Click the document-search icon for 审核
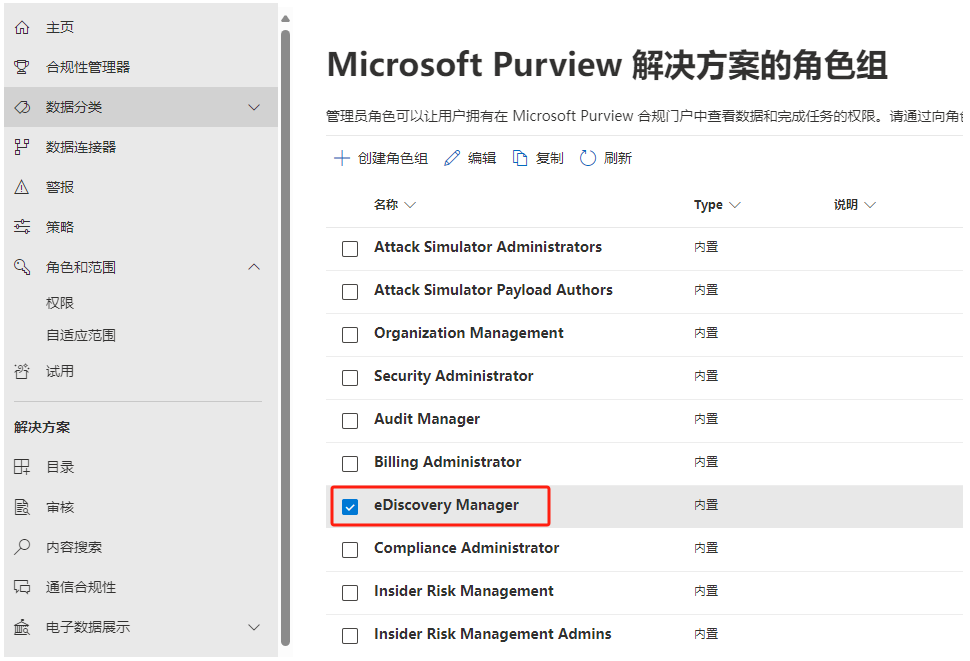The height and width of the screenshot is (661, 970). 22,507
